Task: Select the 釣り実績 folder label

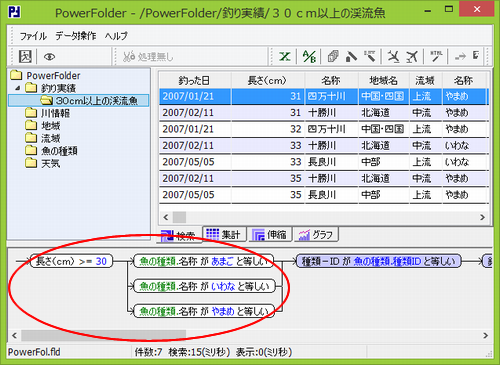Action: point(58,88)
